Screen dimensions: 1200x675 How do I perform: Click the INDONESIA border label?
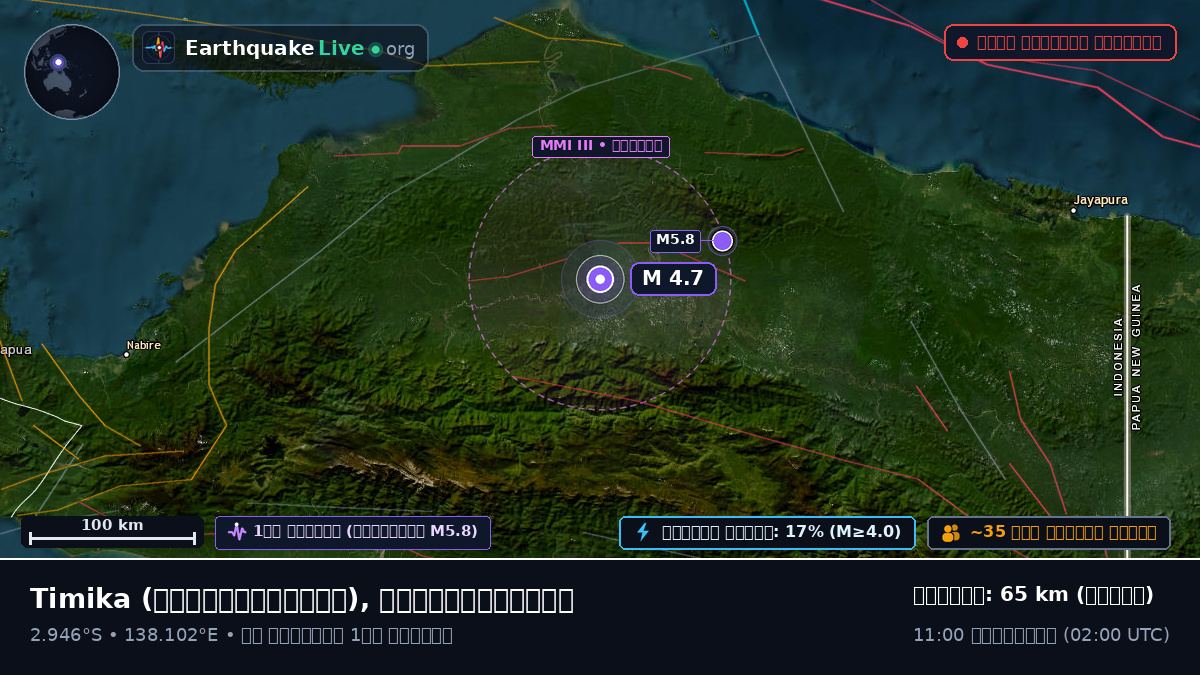click(x=1118, y=357)
